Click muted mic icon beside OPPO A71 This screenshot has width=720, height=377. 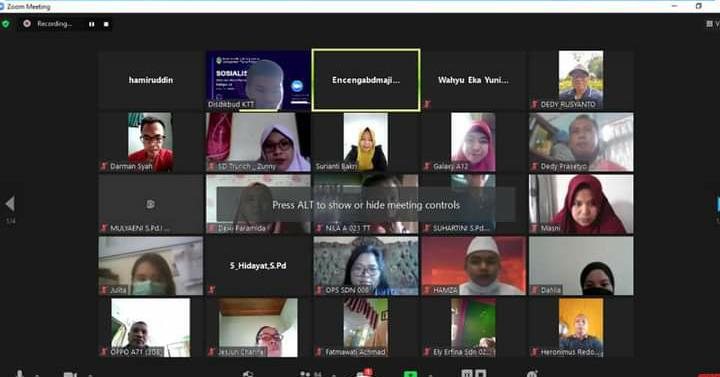click(x=104, y=352)
